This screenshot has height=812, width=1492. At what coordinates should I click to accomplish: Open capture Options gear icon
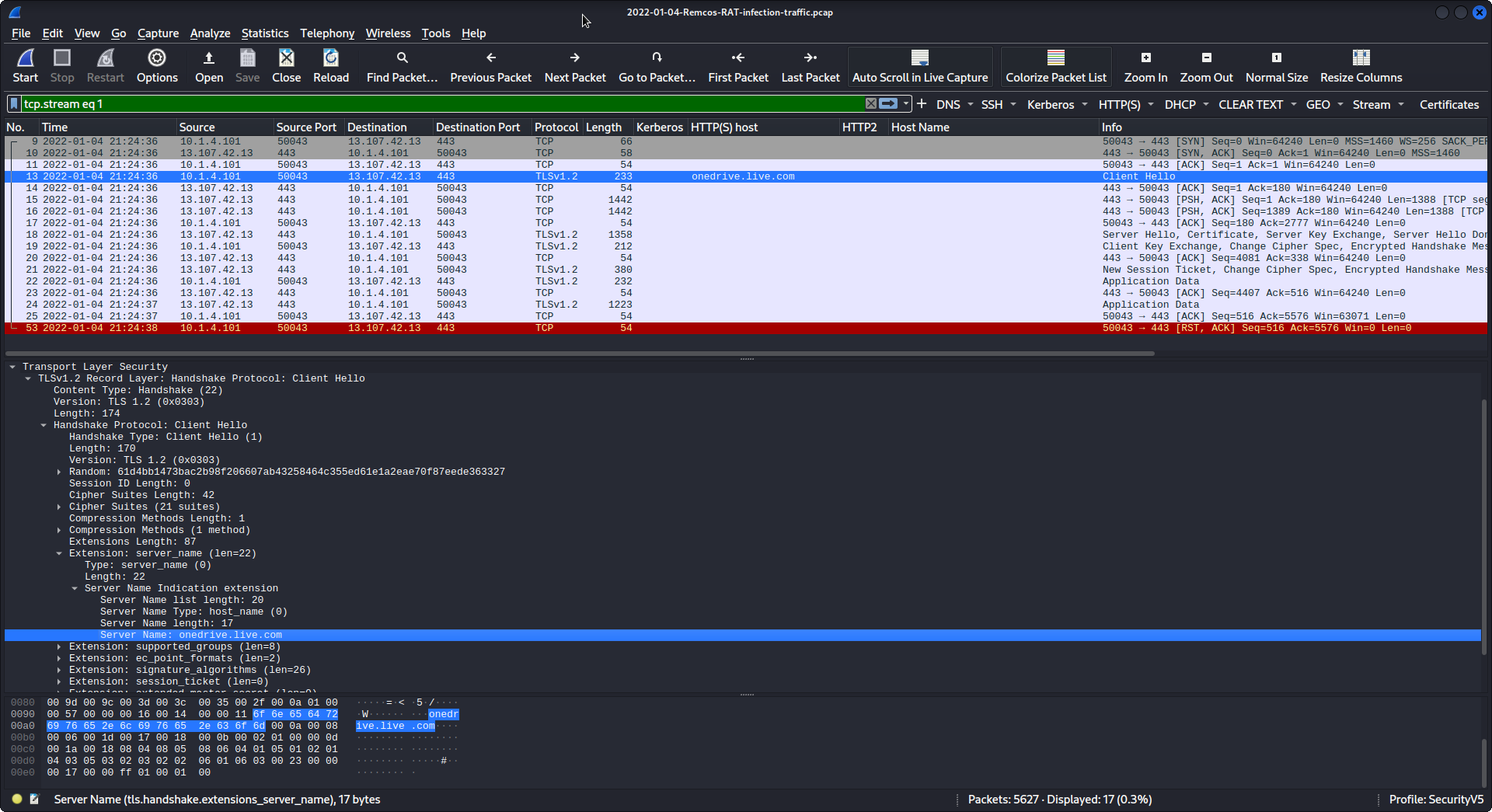pos(157,58)
